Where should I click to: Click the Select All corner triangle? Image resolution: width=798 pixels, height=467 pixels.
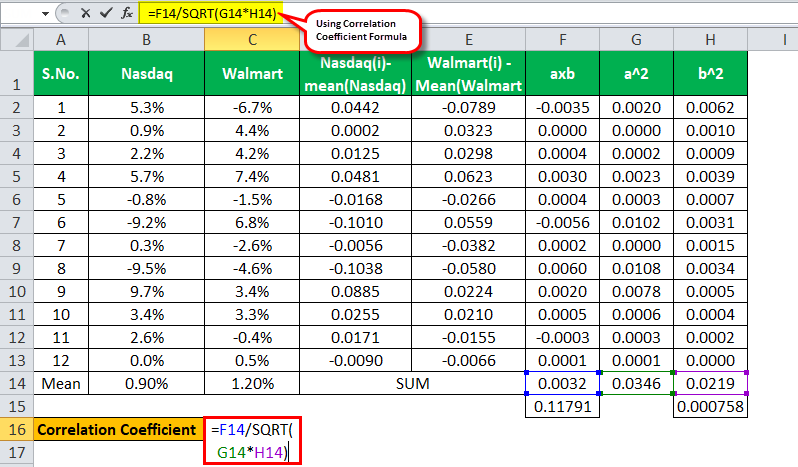17,39
